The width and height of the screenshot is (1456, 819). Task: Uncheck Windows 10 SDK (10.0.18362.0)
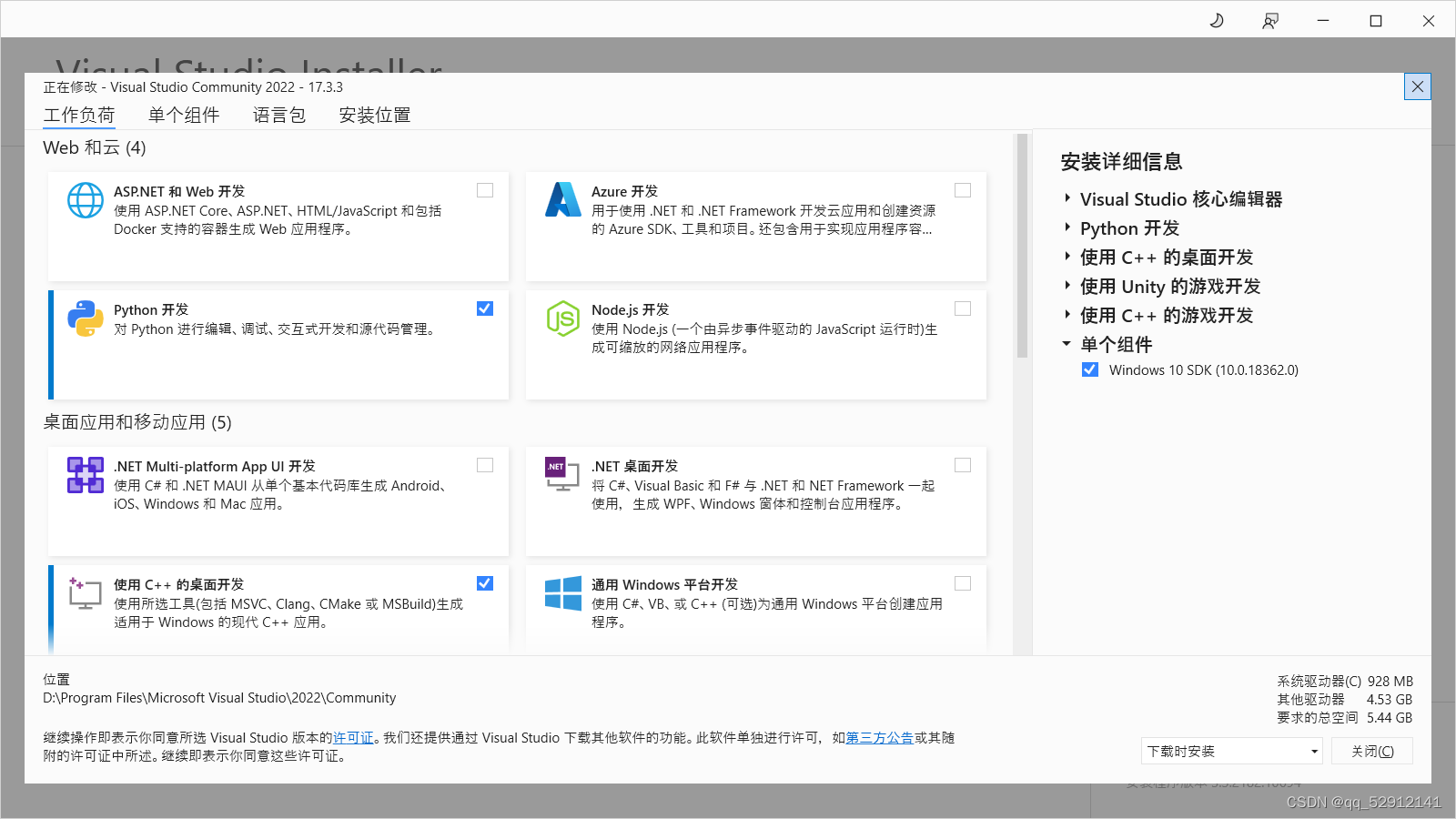pyautogui.click(x=1090, y=369)
